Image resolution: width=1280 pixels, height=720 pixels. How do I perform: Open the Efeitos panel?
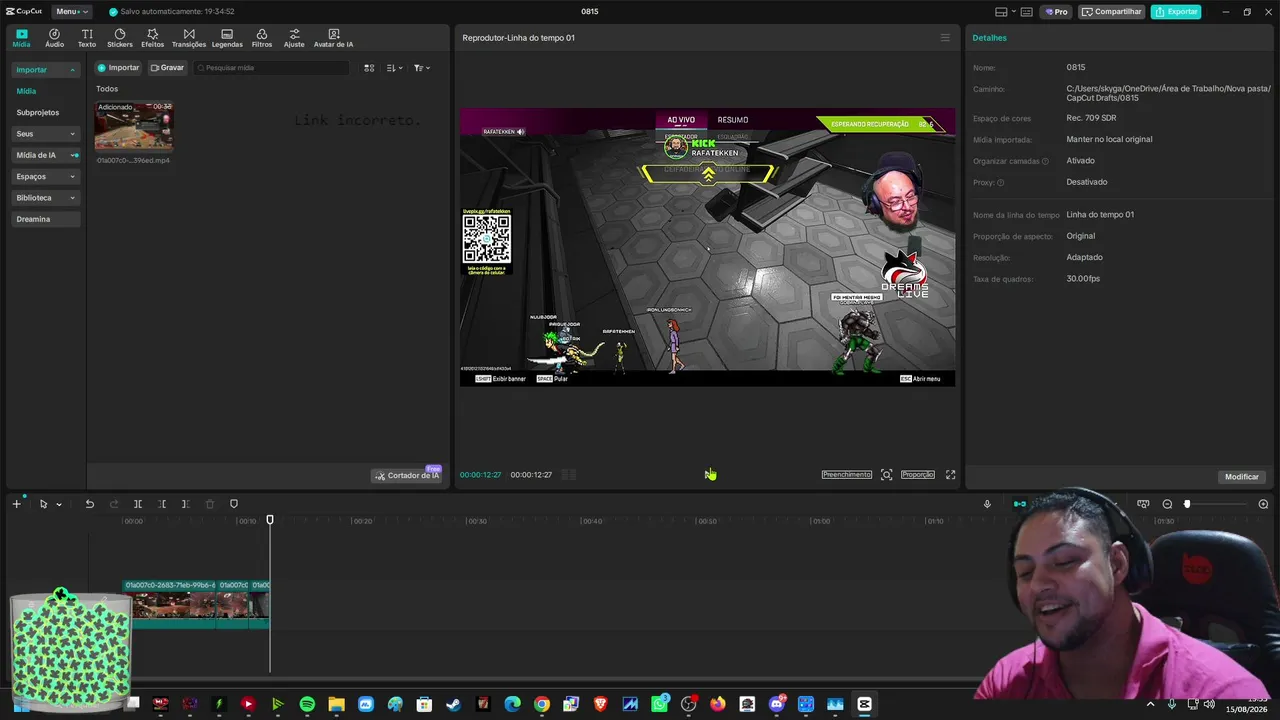click(153, 38)
